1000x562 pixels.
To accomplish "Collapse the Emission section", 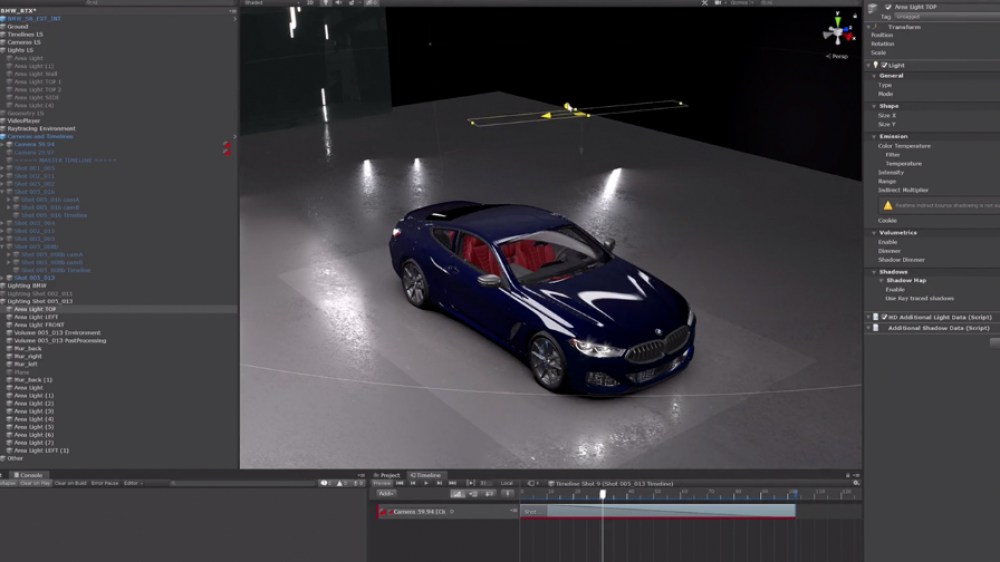I will [x=874, y=137].
